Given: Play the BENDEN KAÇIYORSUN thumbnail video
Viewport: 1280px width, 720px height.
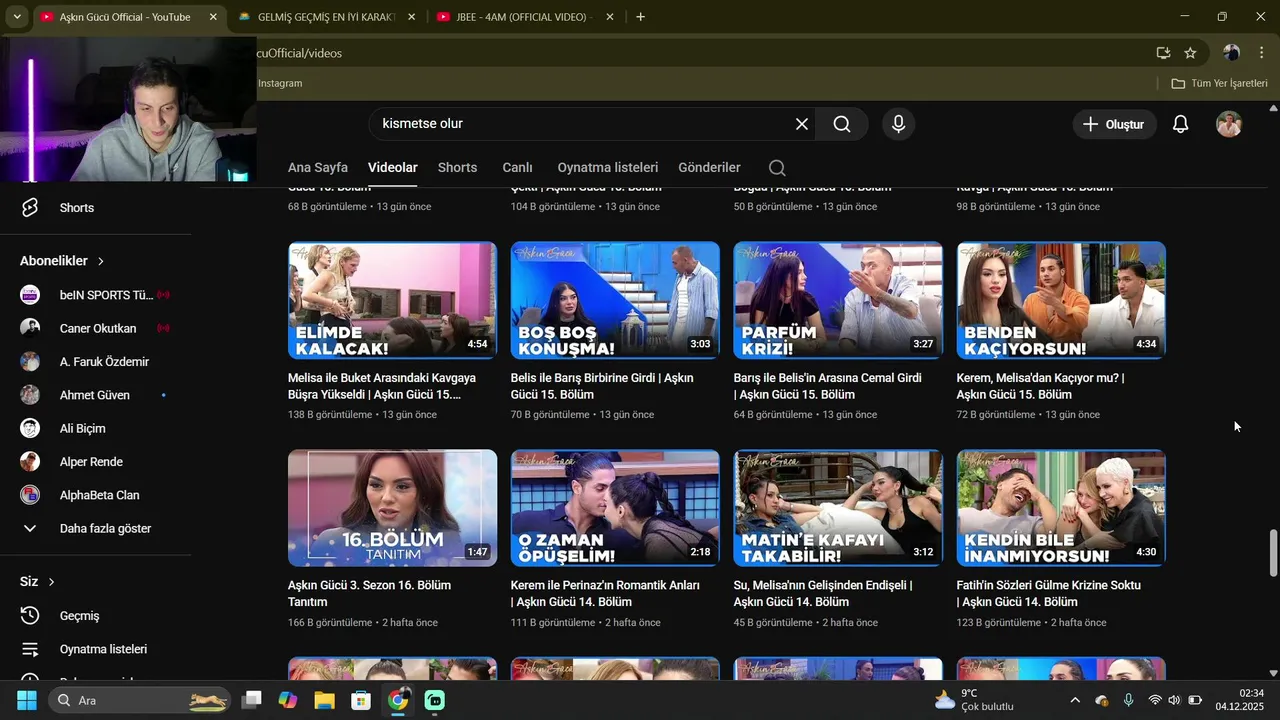Looking at the screenshot, I should pos(1061,300).
